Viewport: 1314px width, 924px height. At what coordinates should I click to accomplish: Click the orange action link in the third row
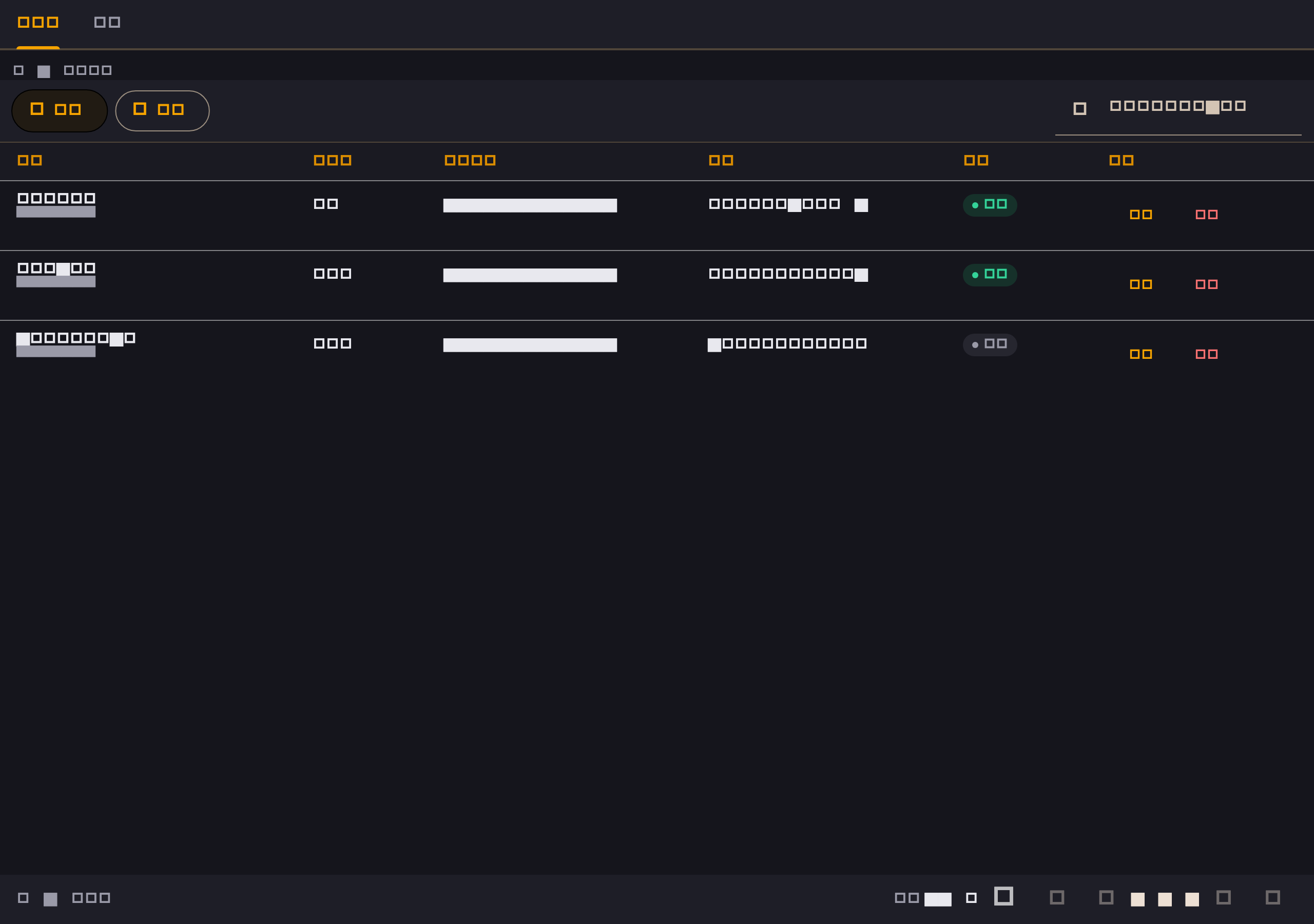coord(1141,354)
